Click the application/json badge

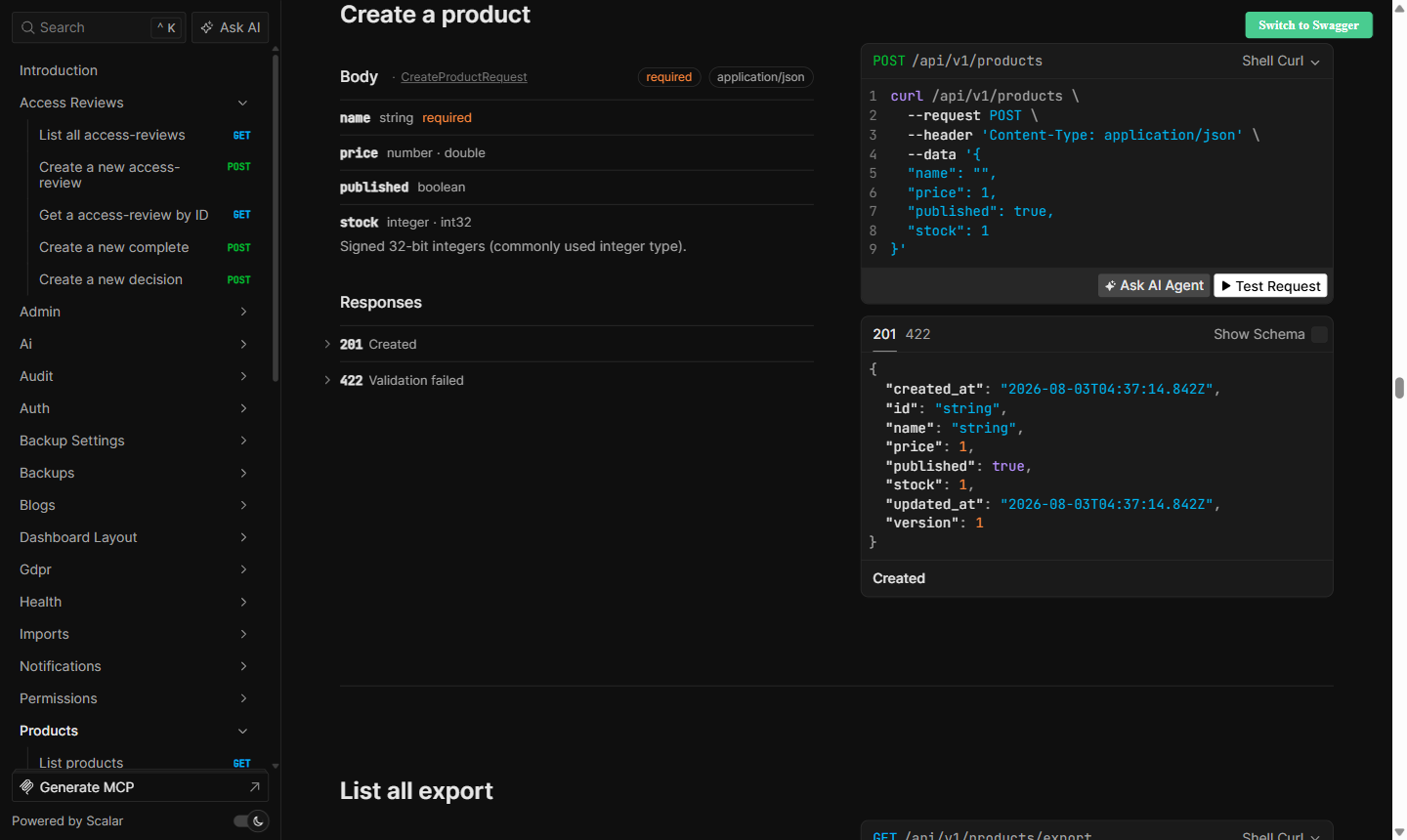coord(760,77)
